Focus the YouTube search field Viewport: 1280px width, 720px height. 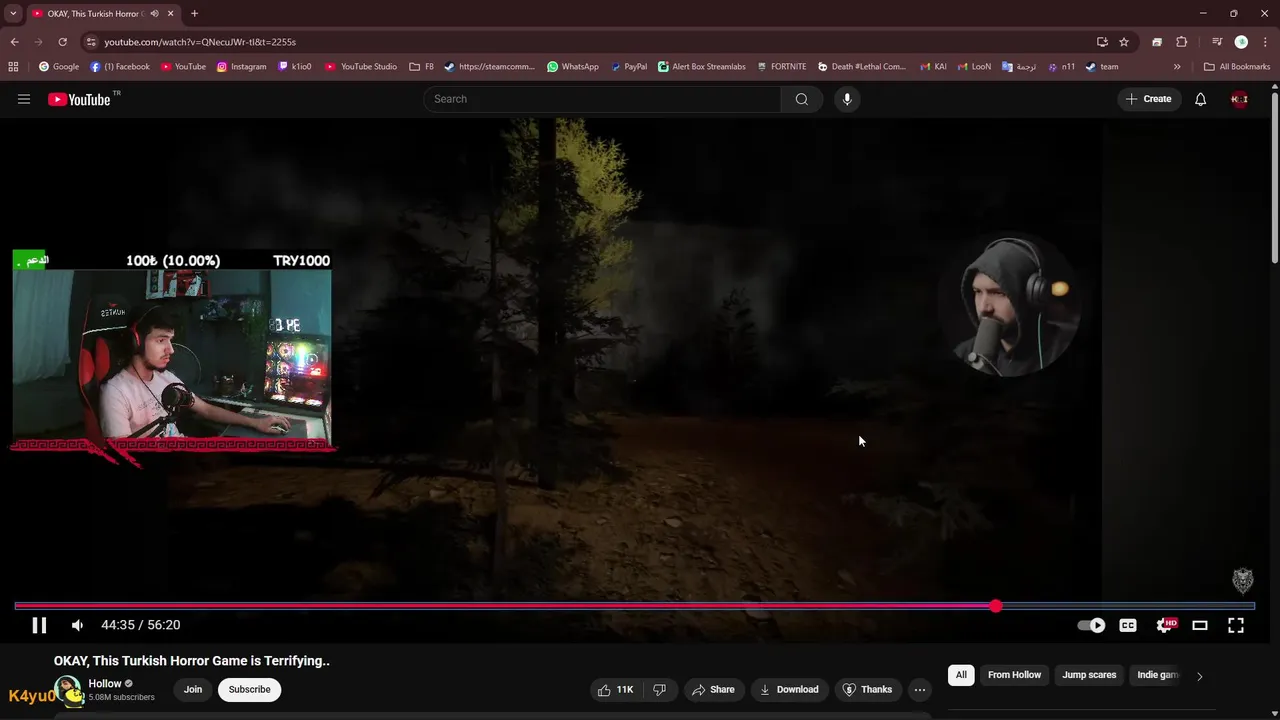pos(602,99)
